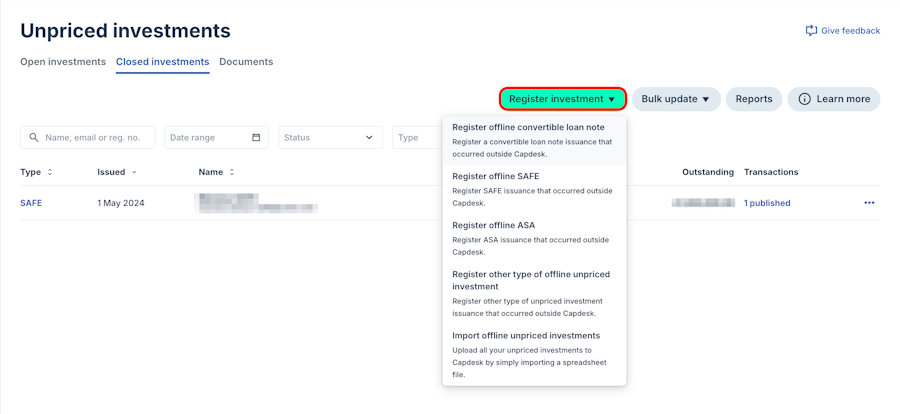This screenshot has height=414, width=900.
Task: Sort by Type column arrows
Action: pyautogui.click(x=50, y=172)
